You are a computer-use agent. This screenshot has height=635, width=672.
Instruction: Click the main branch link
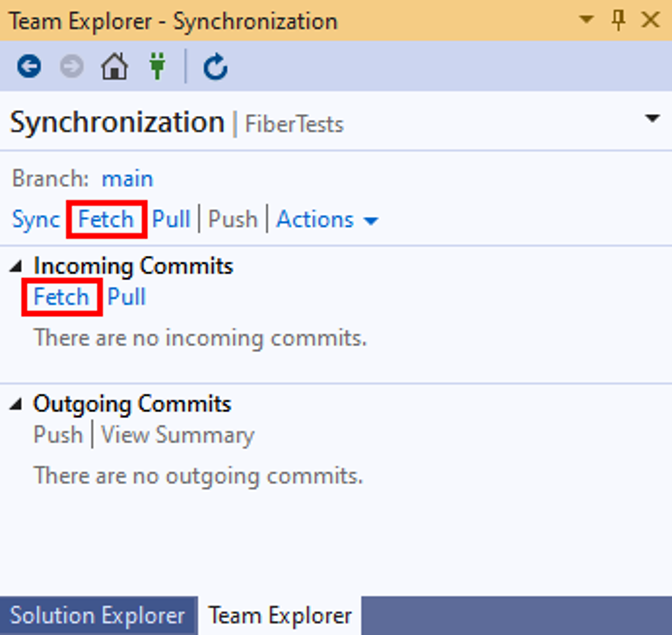click(127, 179)
